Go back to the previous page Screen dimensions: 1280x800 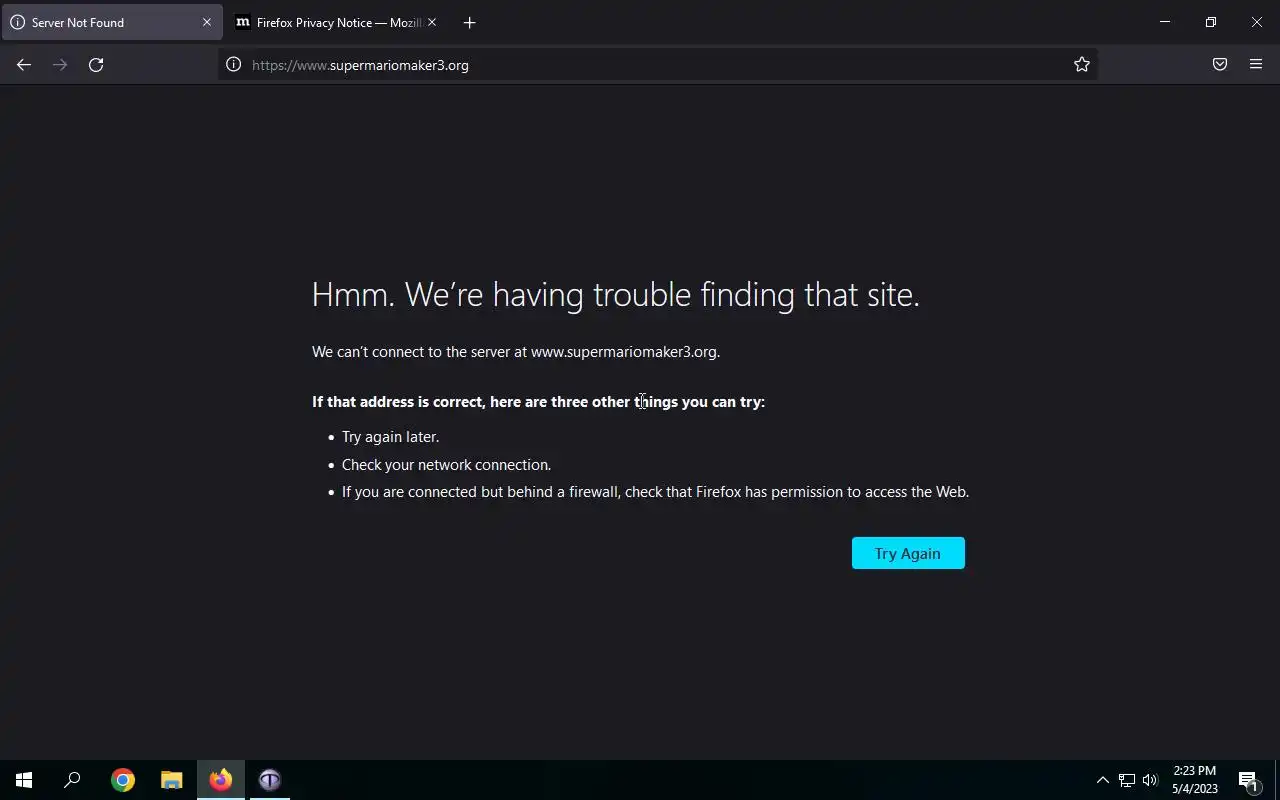pos(24,65)
